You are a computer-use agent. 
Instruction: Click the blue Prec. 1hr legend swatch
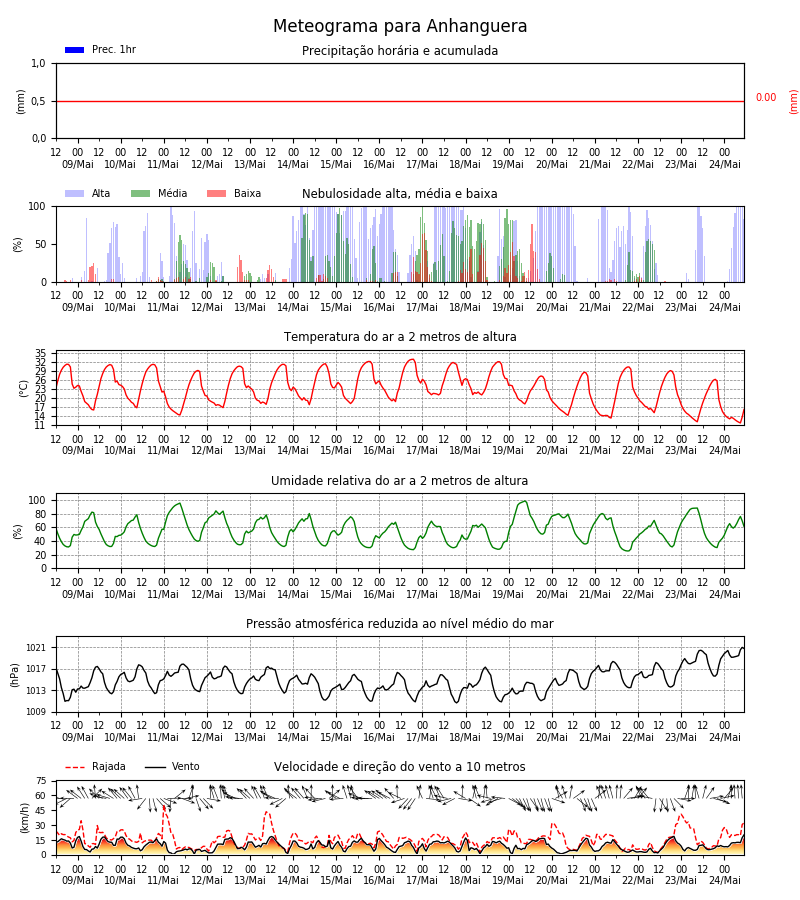[x=75, y=50]
